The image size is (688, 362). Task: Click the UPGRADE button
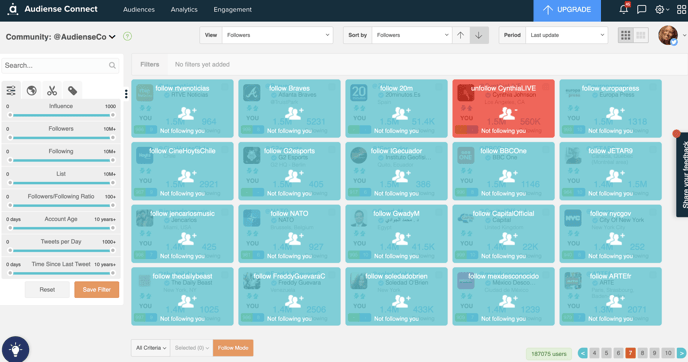tap(567, 10)
